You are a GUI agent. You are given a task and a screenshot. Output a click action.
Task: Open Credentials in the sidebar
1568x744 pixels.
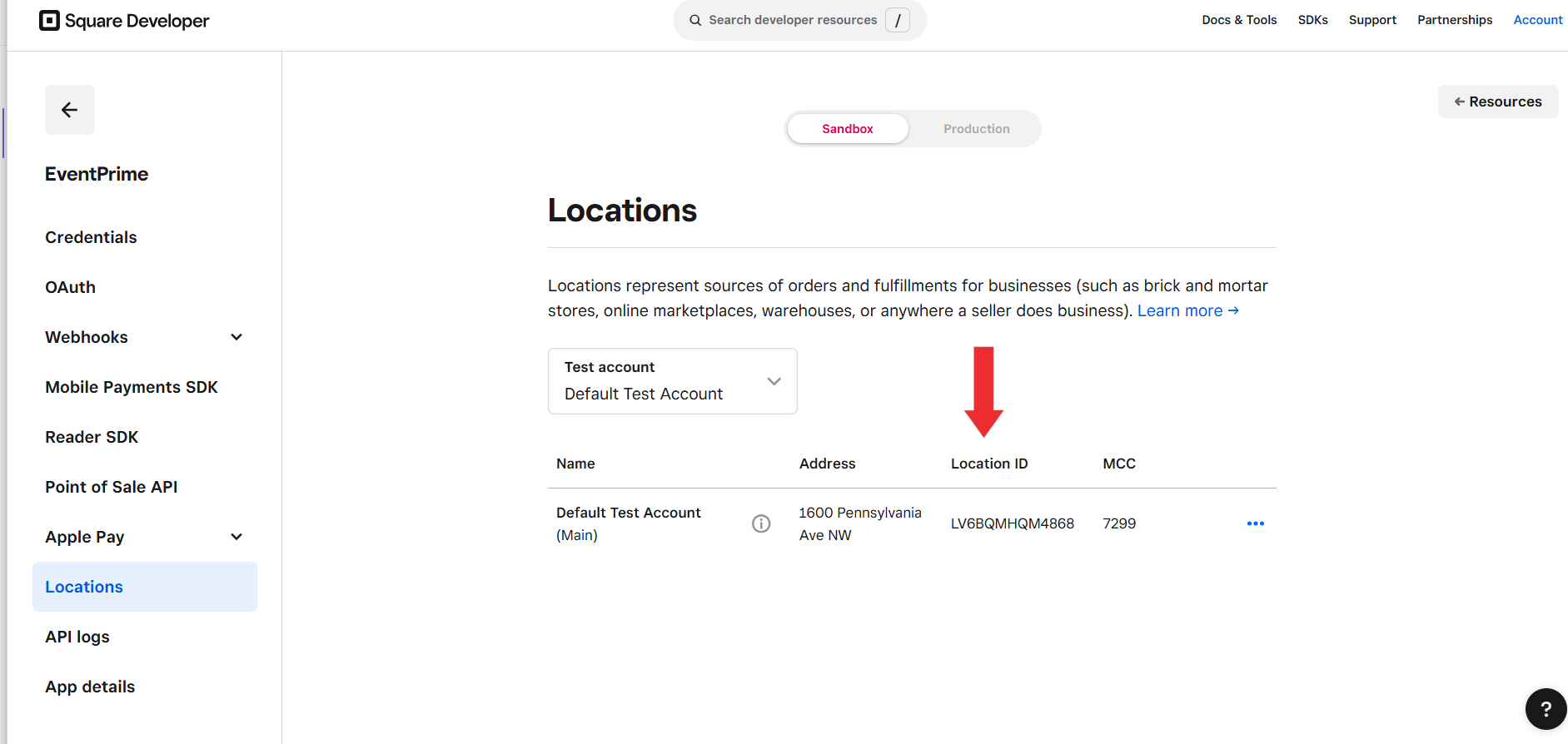coord(91,237)
